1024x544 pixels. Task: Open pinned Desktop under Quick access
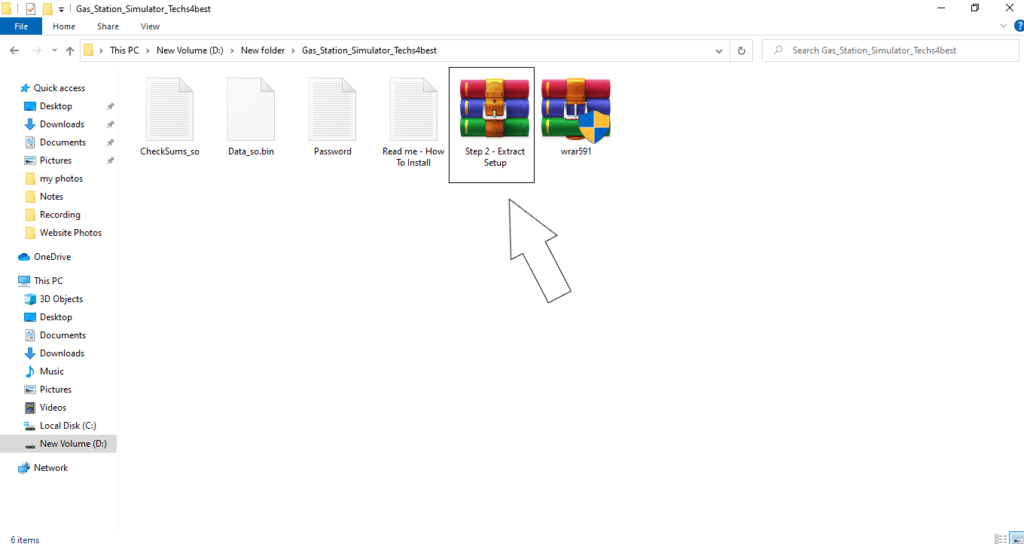pos(56,106)
